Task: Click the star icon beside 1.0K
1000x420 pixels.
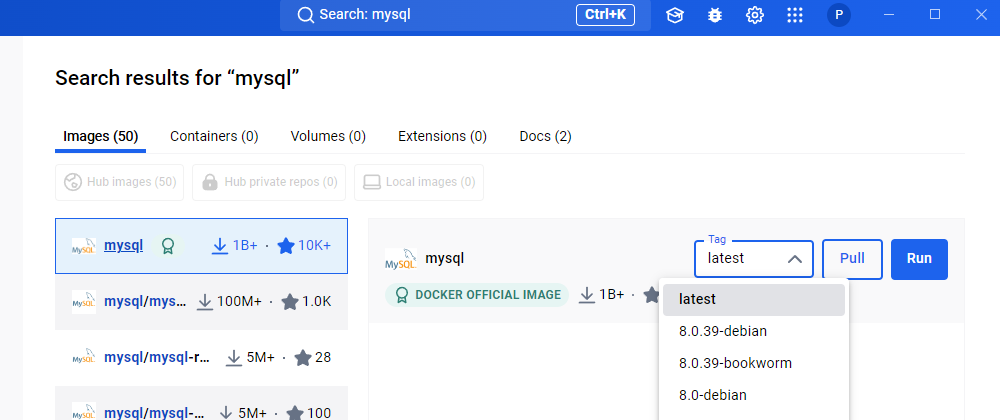Action: [x=290, y=302]
